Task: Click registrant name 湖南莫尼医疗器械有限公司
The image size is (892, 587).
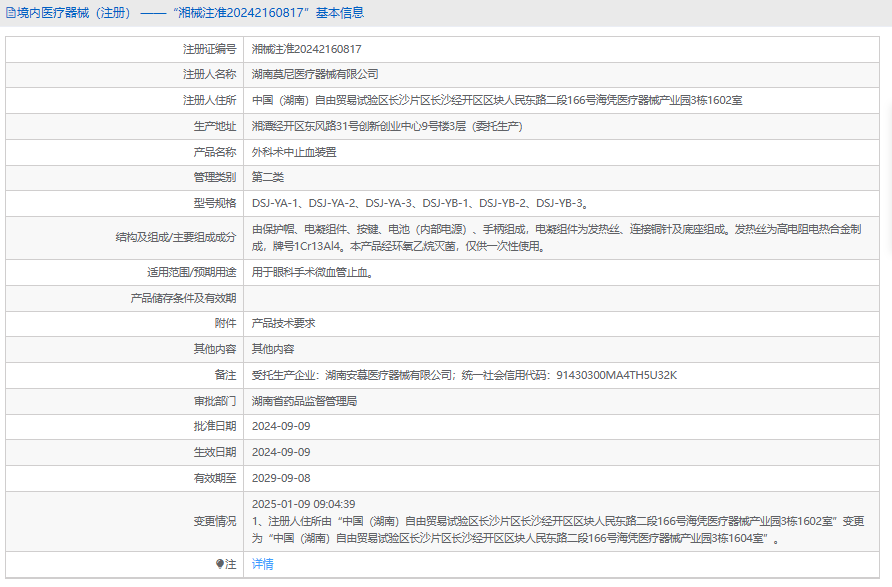Action: 315,74
